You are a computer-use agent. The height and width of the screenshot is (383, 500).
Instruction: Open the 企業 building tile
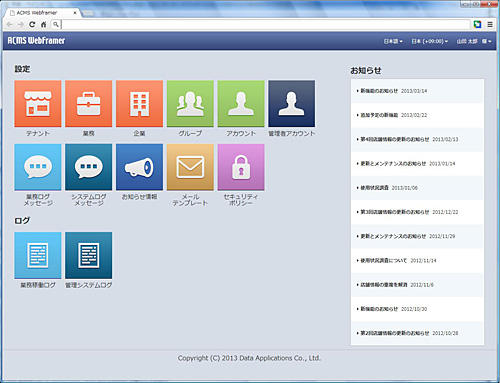[x=139, y=104]
